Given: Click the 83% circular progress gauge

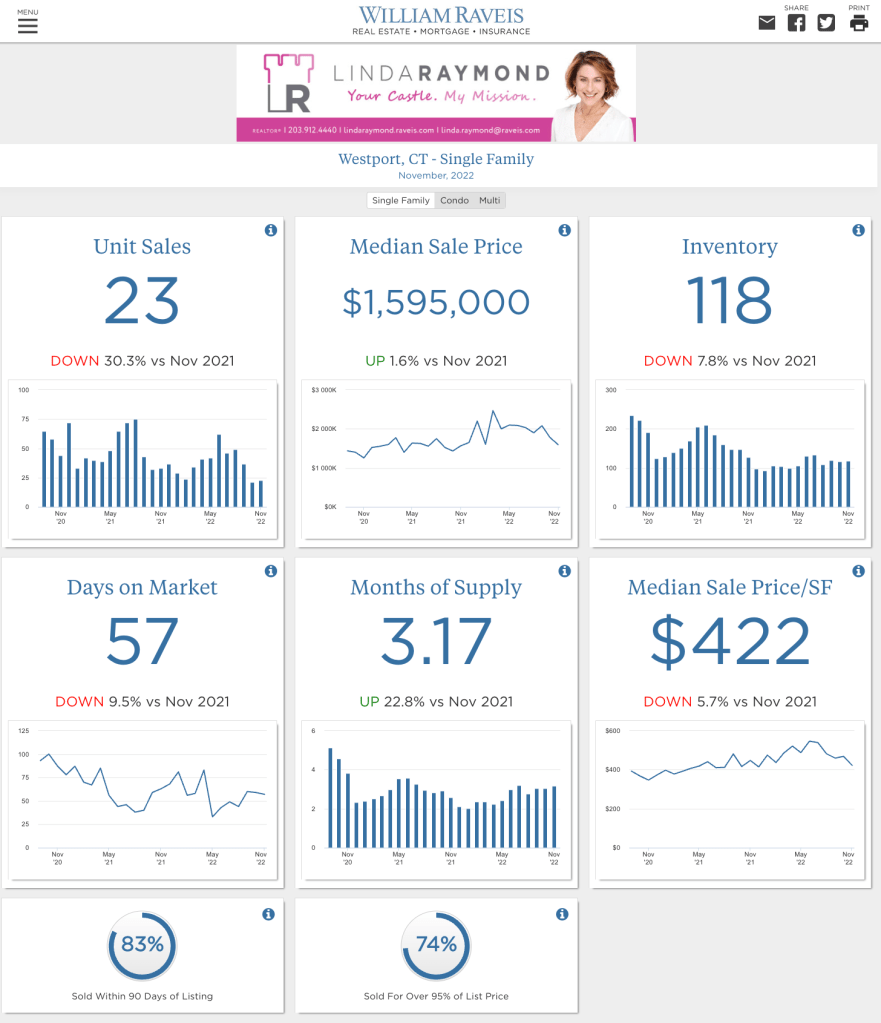Looking at the screenshot, I should 142,945.
